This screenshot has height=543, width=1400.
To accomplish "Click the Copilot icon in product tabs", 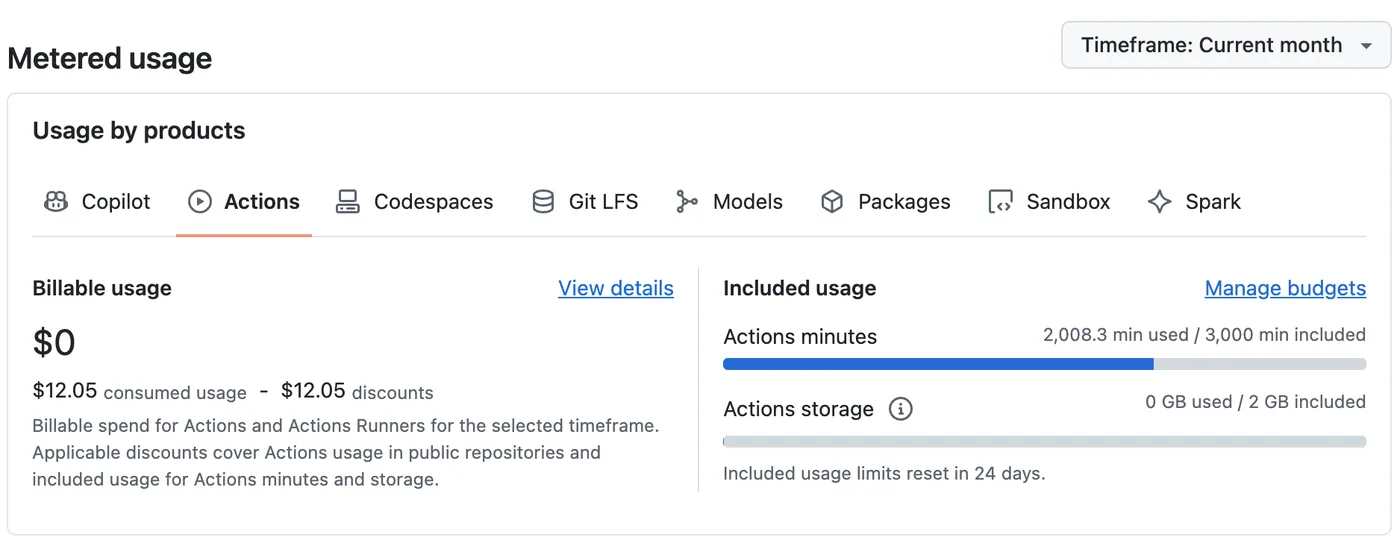I will 56,202.
